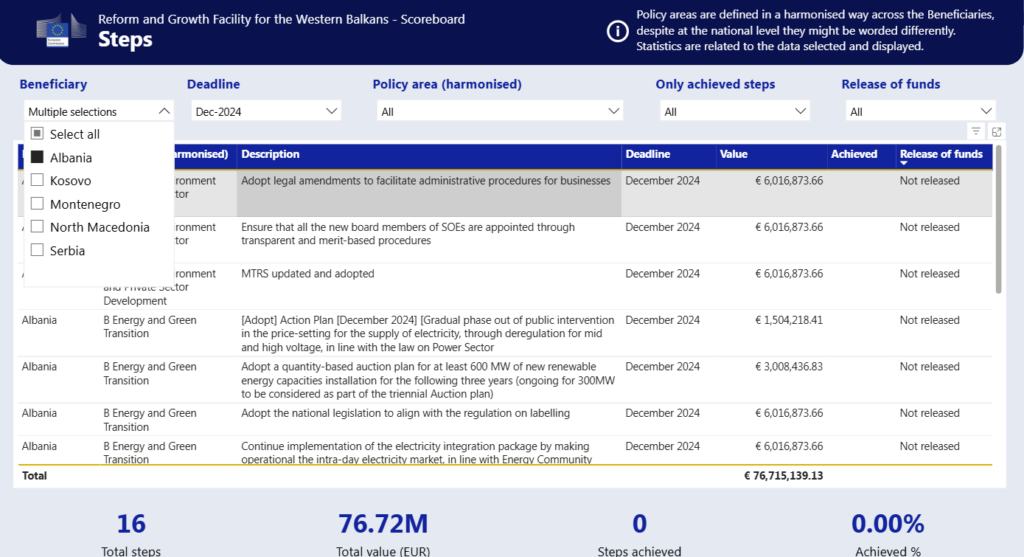Viewport: 1024px width, 557px height.
Task: Open the Deadline Dec-2024 dropdown
Action: coord(266,112)
